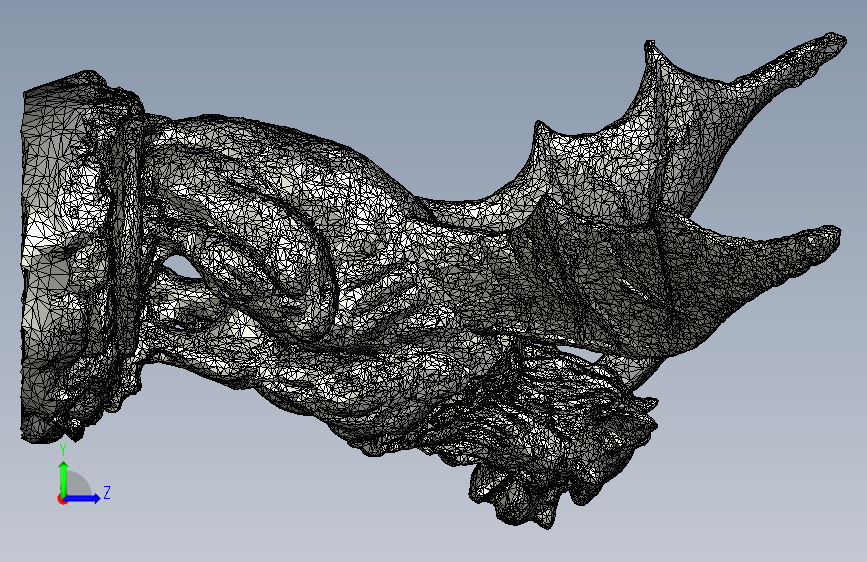The image size is (867, 562).
Task: Click the blue "Z" letter label
Action: [107, 492]
